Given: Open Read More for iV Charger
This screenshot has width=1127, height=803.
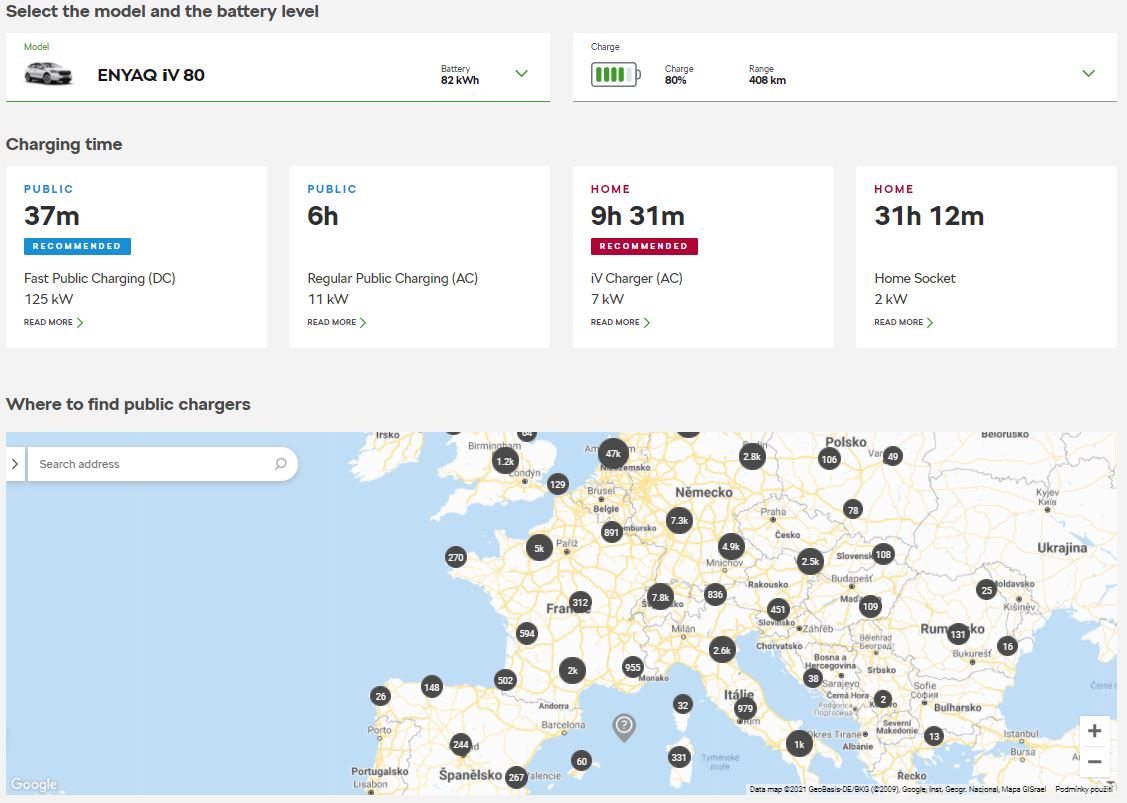Looking at the screenshot, I should click(620, 322).
